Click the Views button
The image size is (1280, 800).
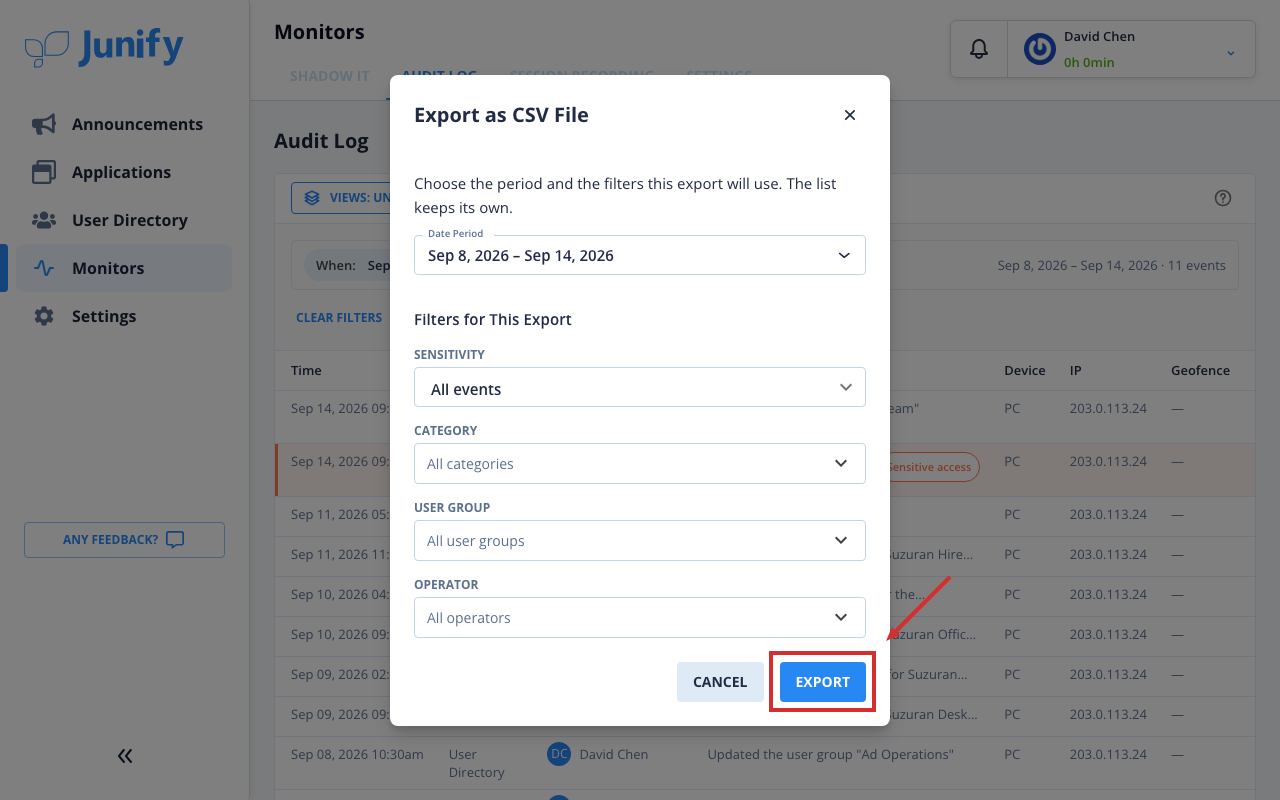340,198
